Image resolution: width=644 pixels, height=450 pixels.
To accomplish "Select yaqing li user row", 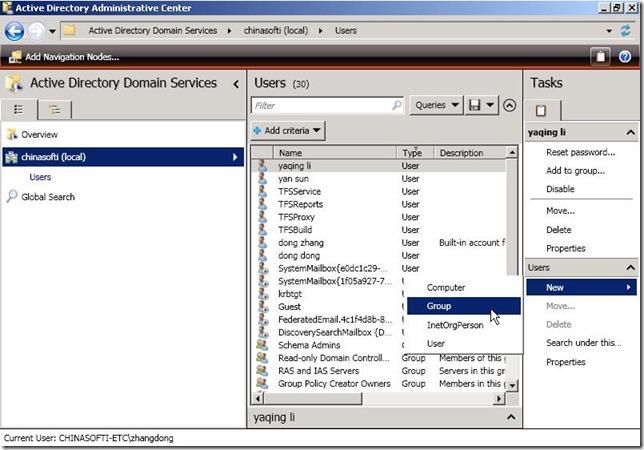I will coord(378,166).
